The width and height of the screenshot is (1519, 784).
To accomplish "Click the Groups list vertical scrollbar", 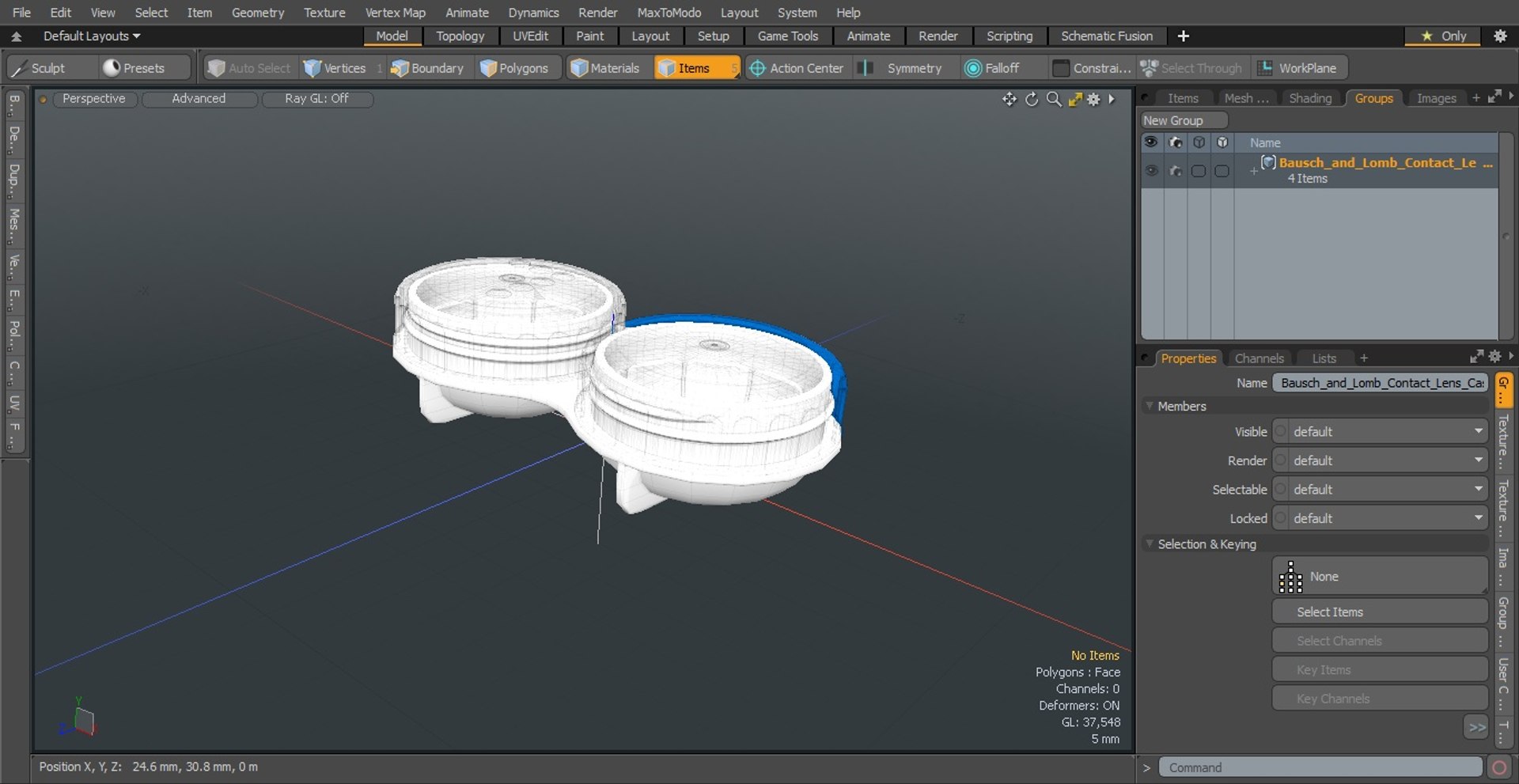I will point(1506,236).
